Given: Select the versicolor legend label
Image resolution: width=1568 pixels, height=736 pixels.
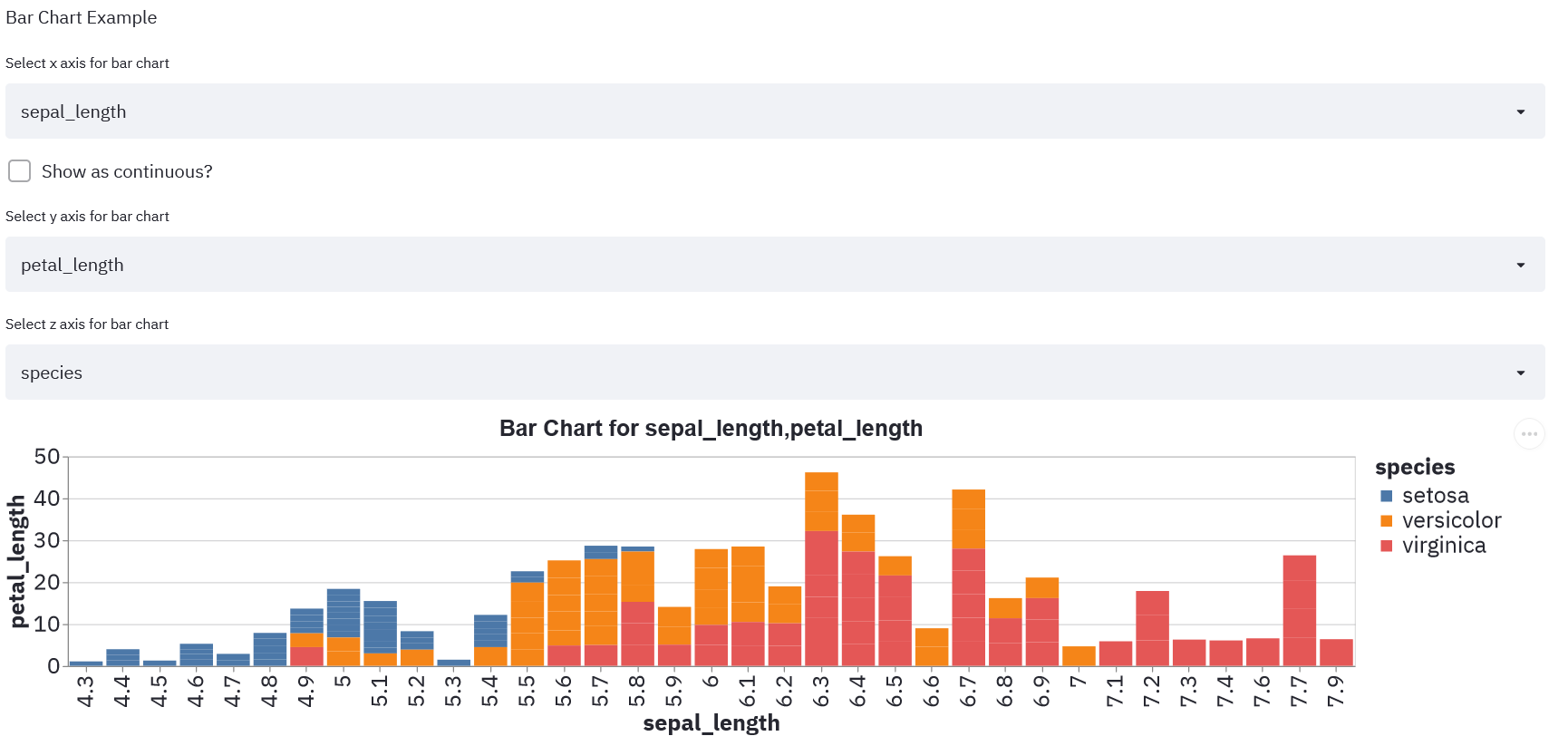Looking at the screenshot, I should (x=1452, y=521).
